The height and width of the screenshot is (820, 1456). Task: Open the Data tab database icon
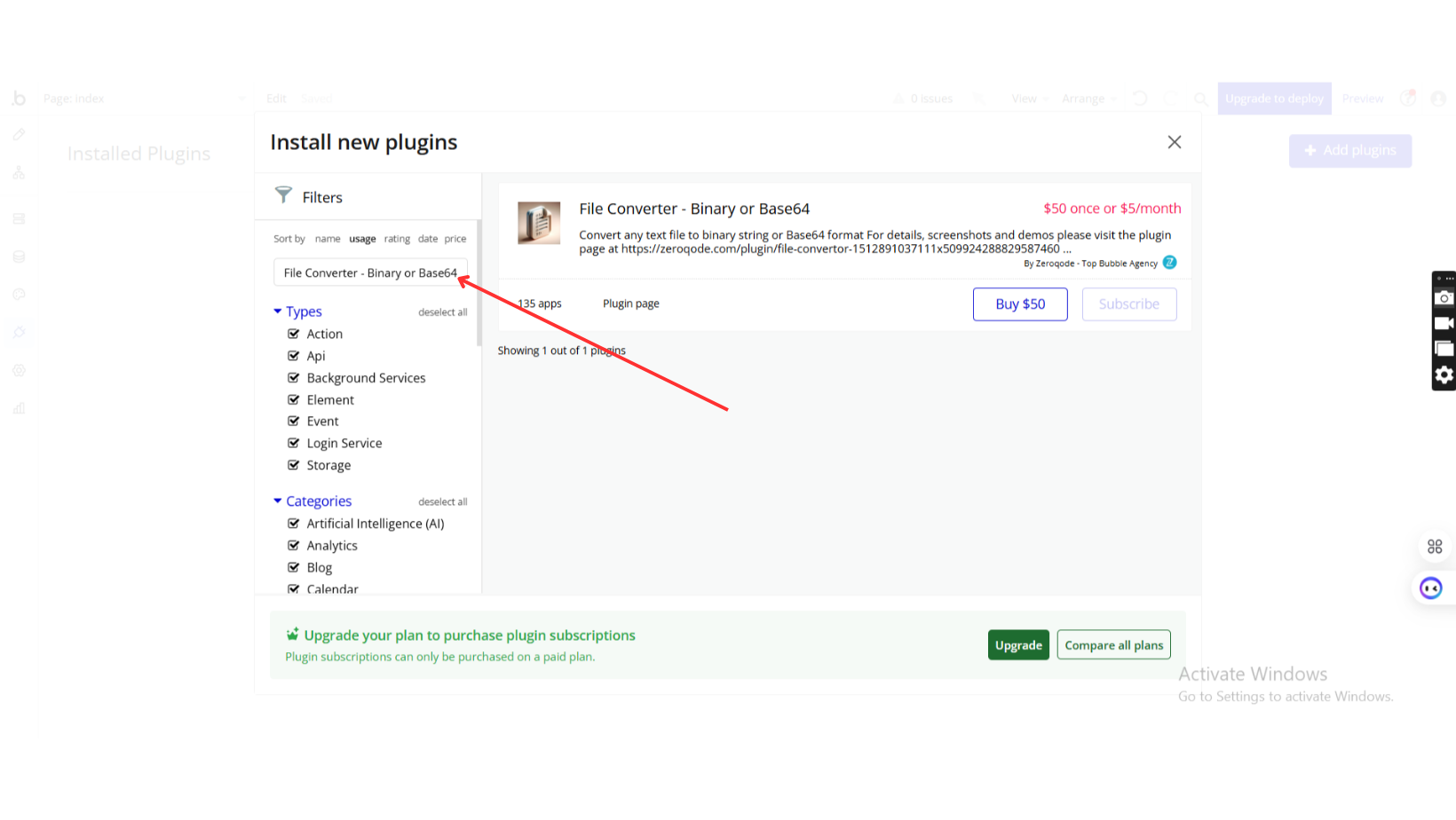click(x=19, y=256)
